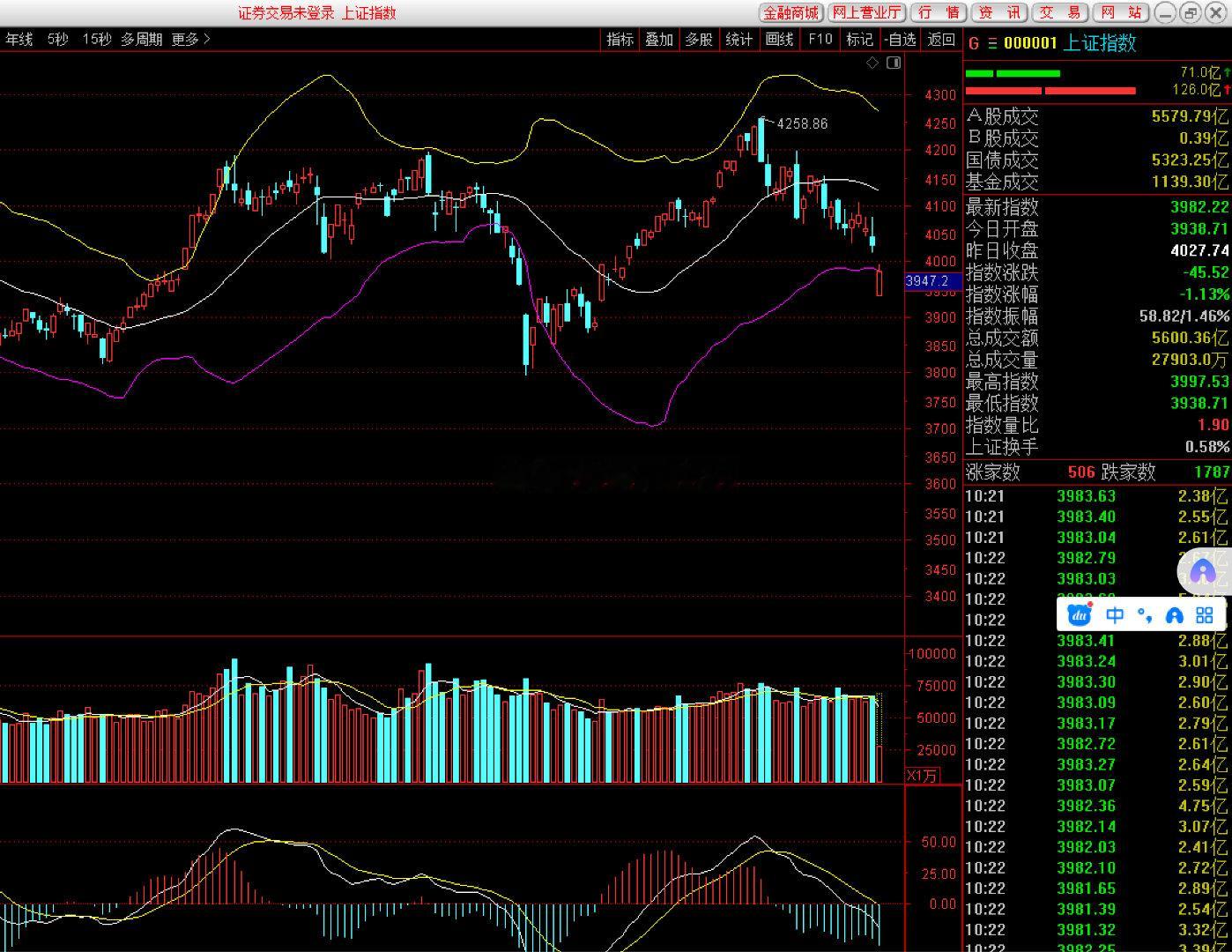The image size is (1232, 952).
Task: Click the 4258.86 high price label
Action: click(802, 124)
